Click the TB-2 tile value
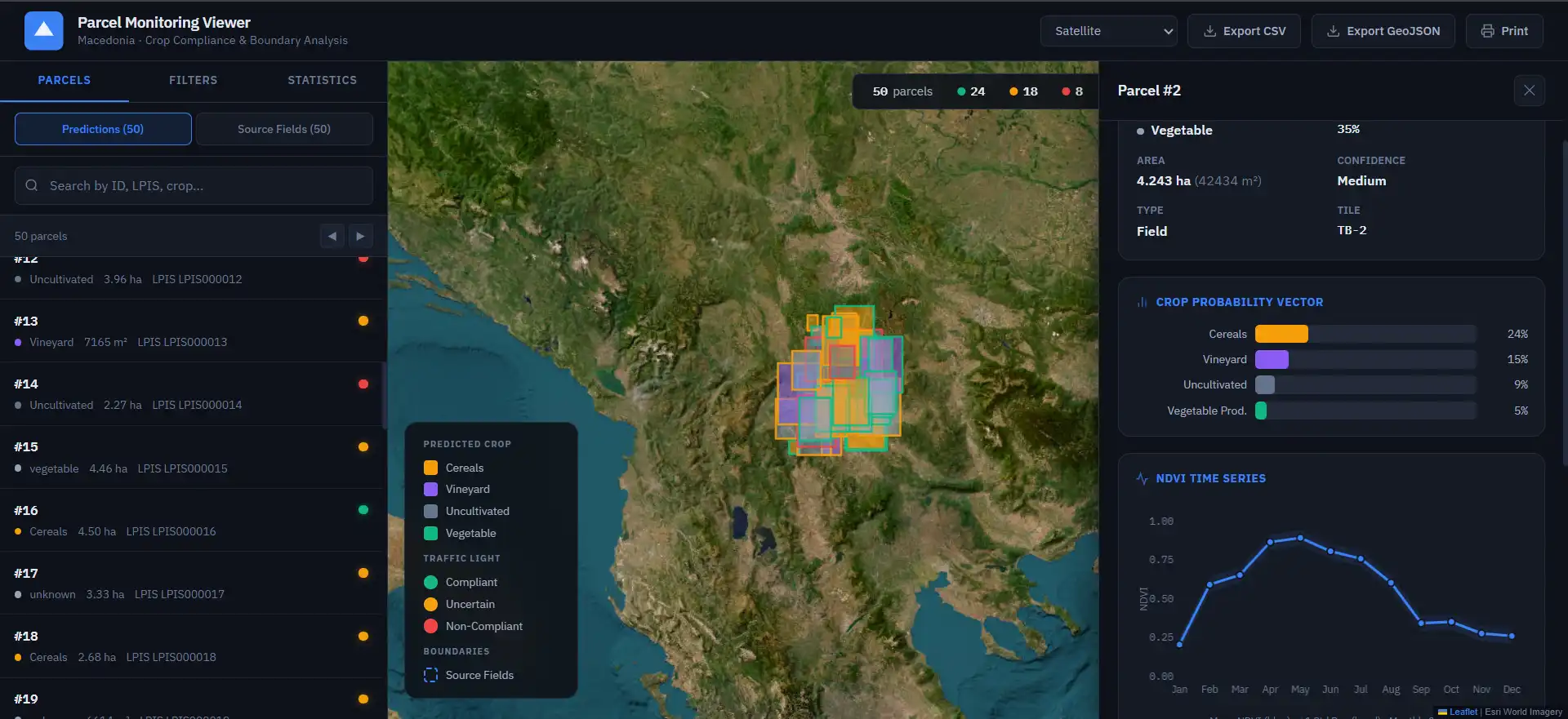Image resolution: width=1568 pixels, height=719 pixels. pyautogui.click(x=1352, y=231)
